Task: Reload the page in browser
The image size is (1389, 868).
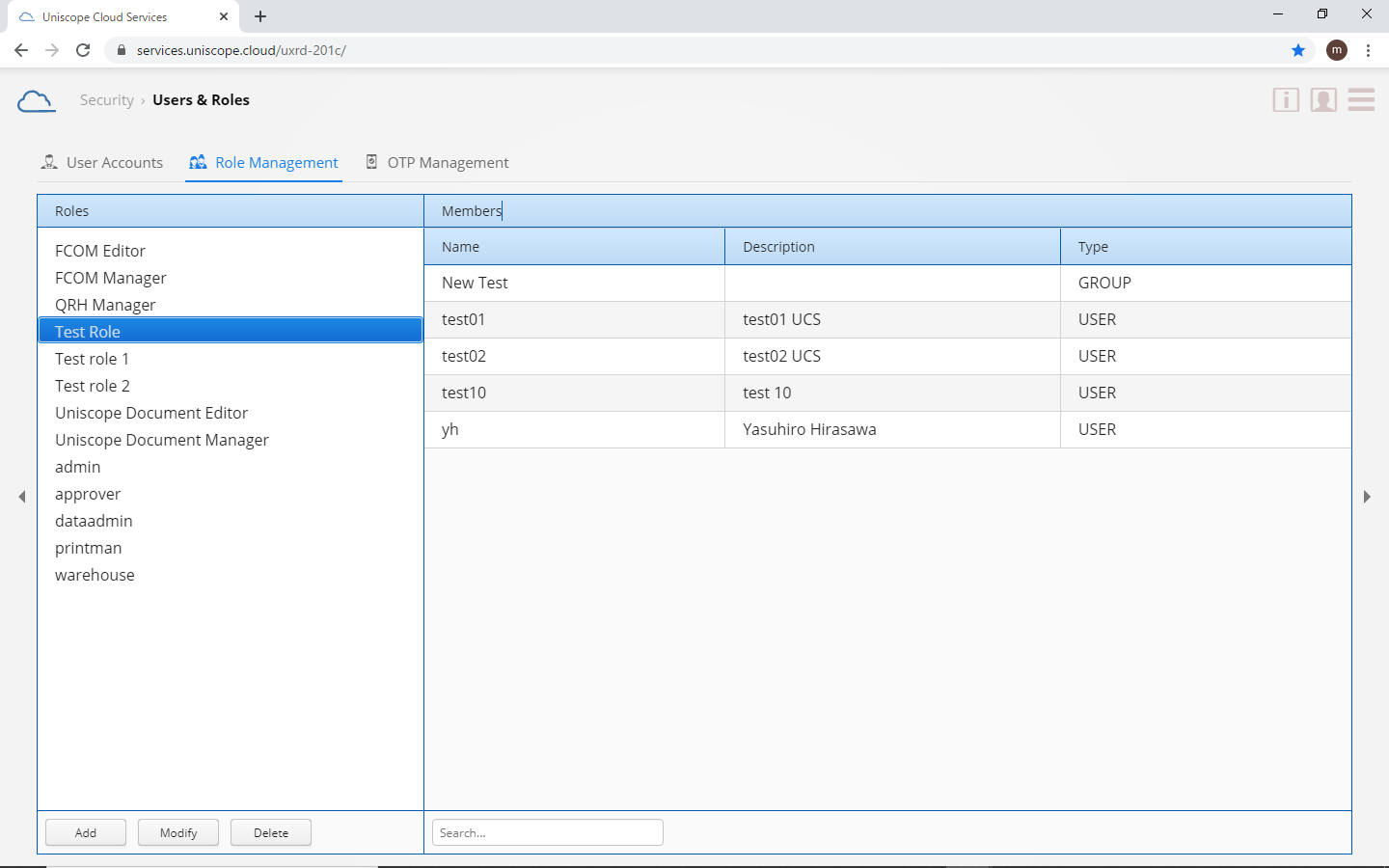Action: click(x=83, y=50)
